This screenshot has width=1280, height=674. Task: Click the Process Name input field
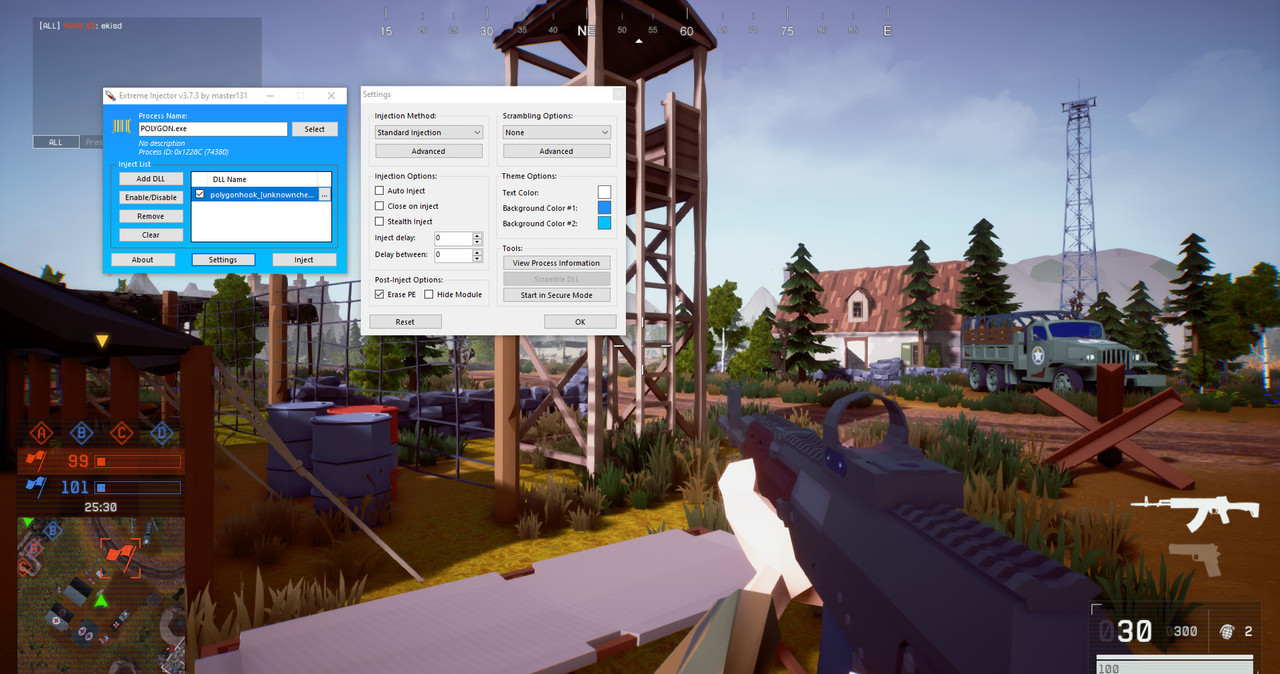(x=213, y=129)
